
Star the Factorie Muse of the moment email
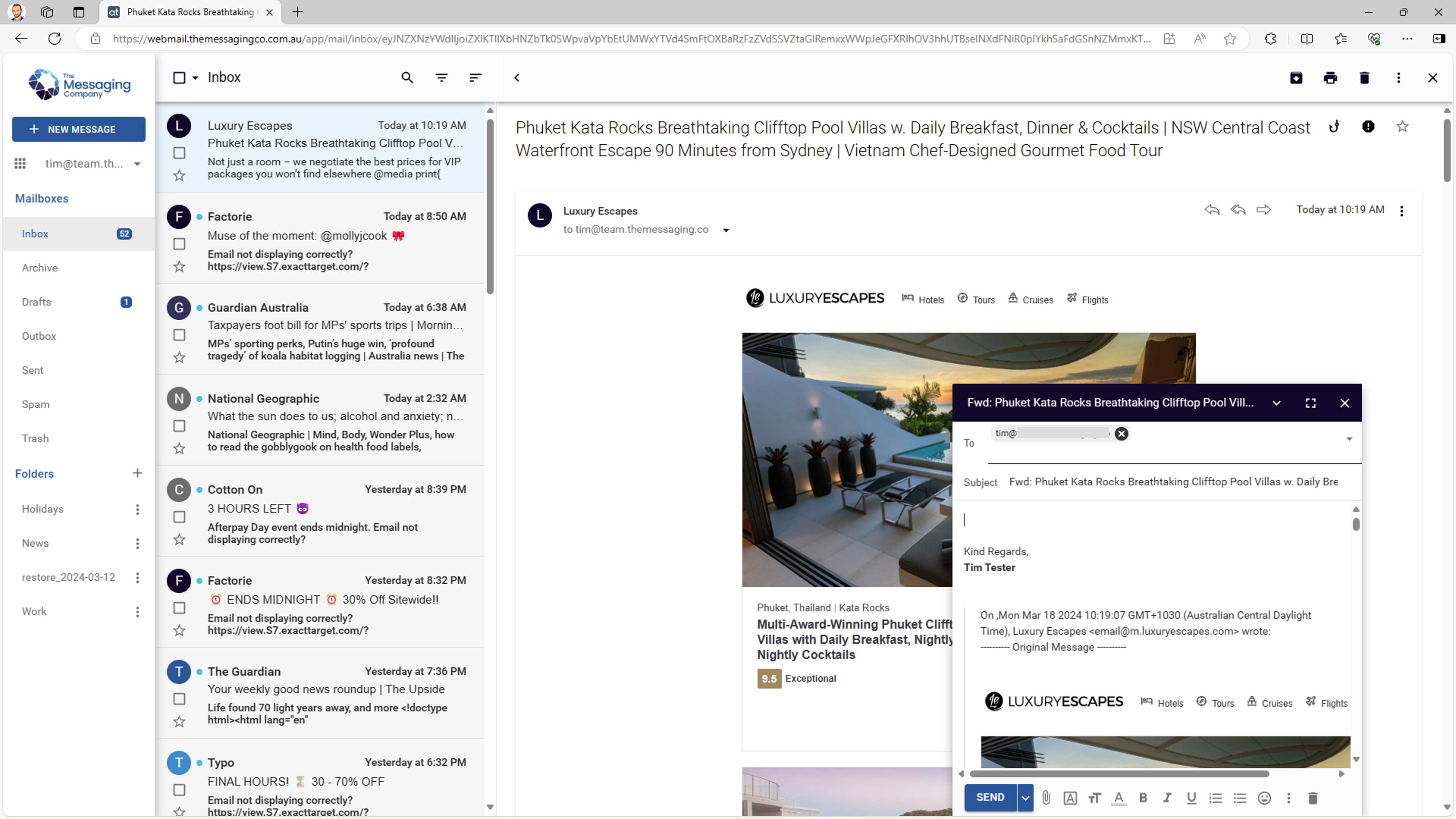point(179,266)
